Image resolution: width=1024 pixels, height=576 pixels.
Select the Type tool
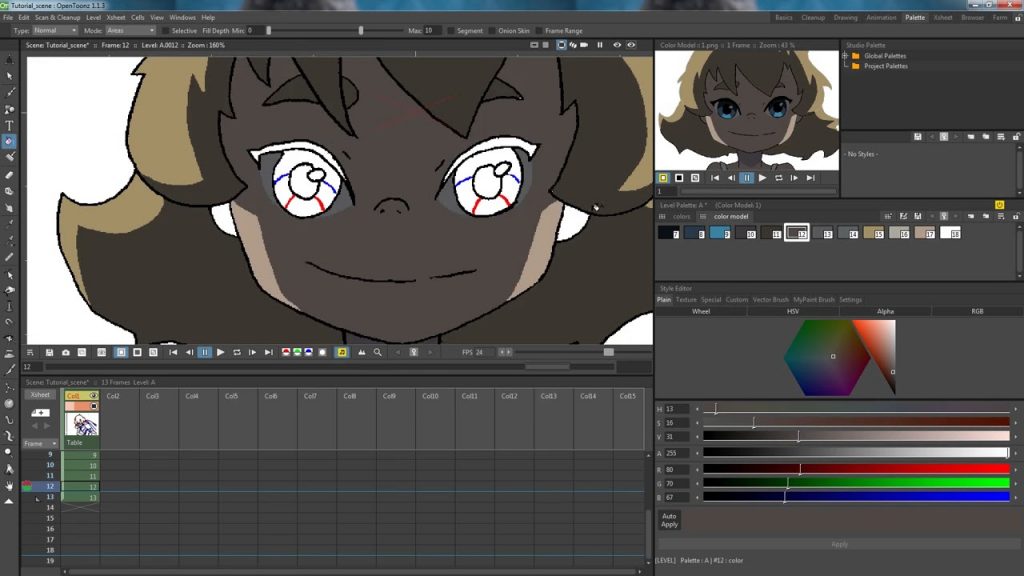click(9, 125)
